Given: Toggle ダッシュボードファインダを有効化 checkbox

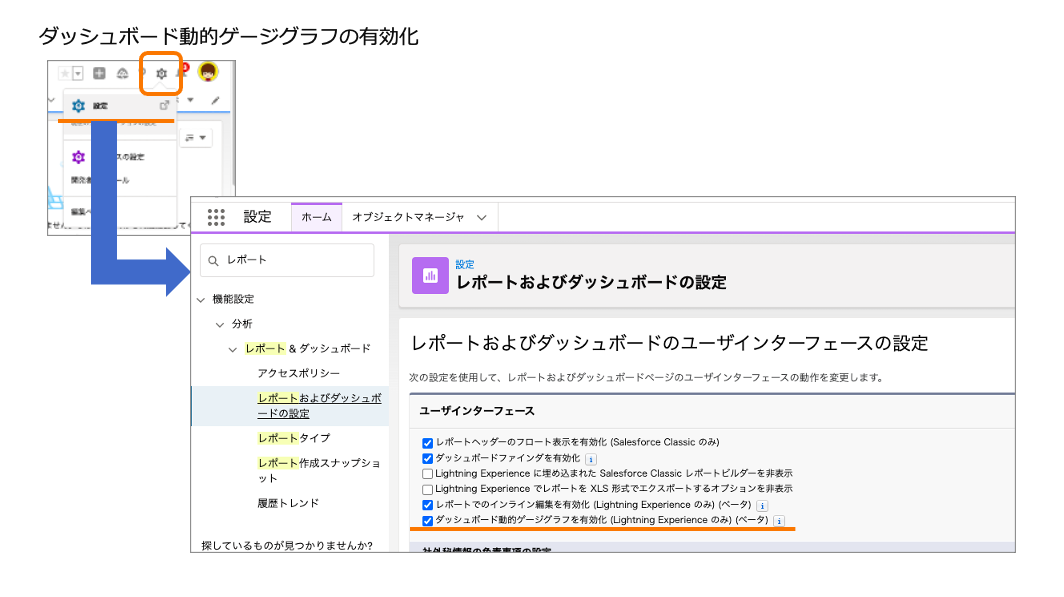Looking at the screenshot, I should 428,459.
